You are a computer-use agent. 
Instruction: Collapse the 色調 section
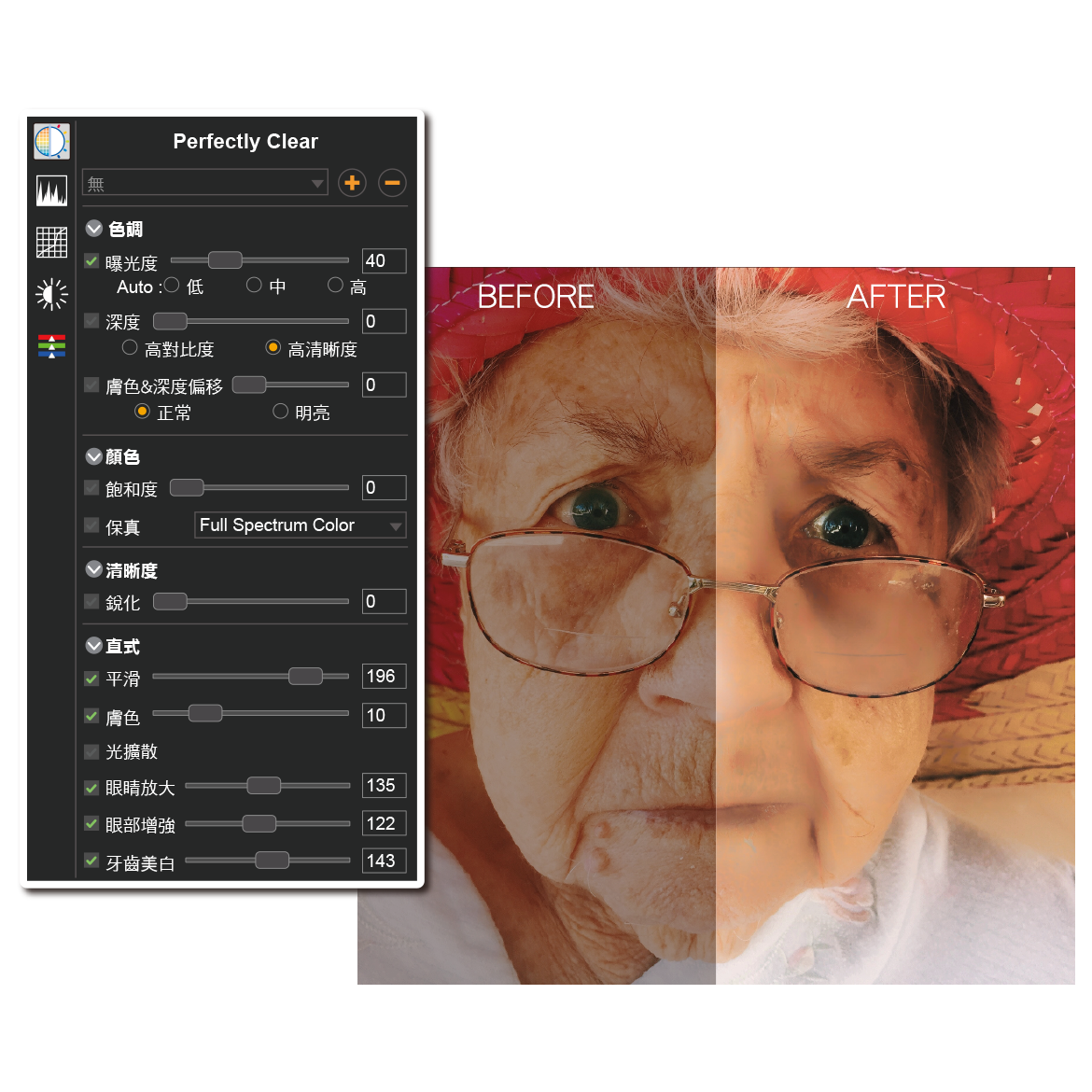coord(94,229)
